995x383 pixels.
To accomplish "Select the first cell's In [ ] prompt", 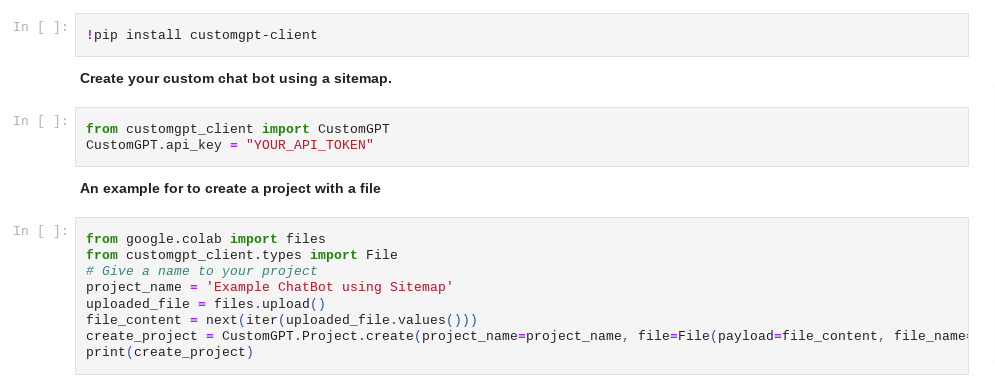I will click(x=41, y=27).
